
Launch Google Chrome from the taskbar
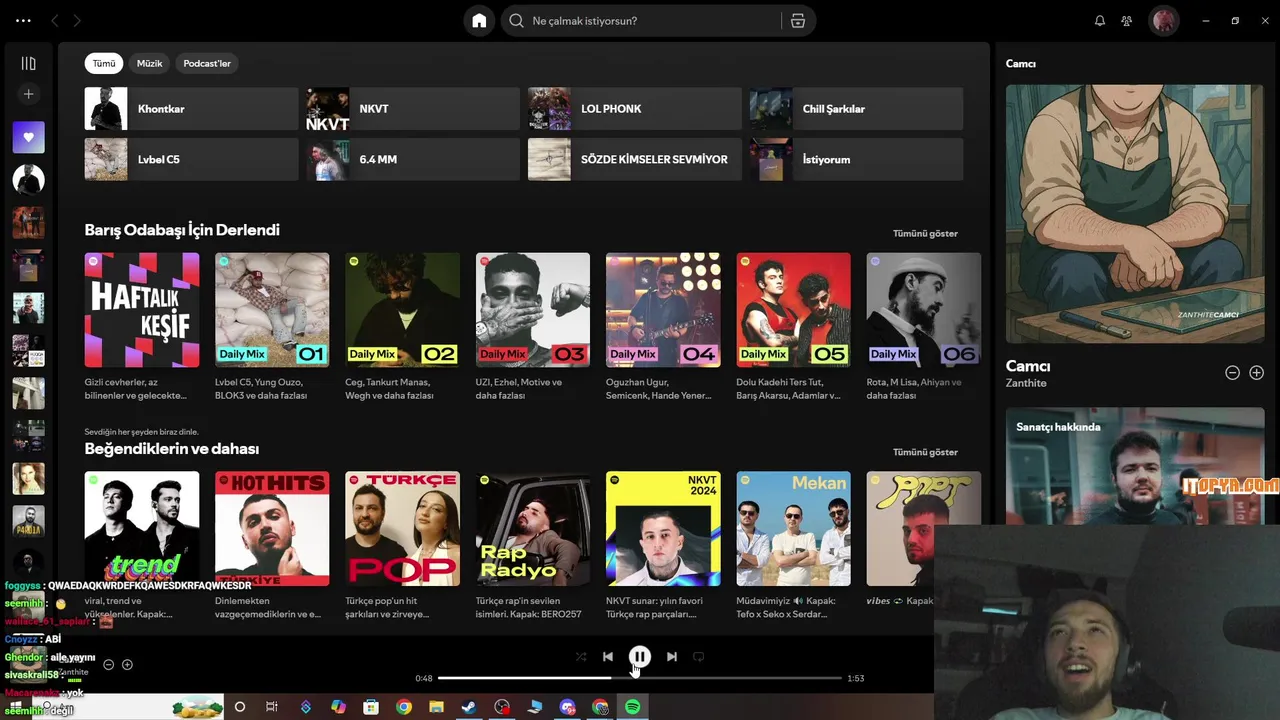(x=403, y=707)
